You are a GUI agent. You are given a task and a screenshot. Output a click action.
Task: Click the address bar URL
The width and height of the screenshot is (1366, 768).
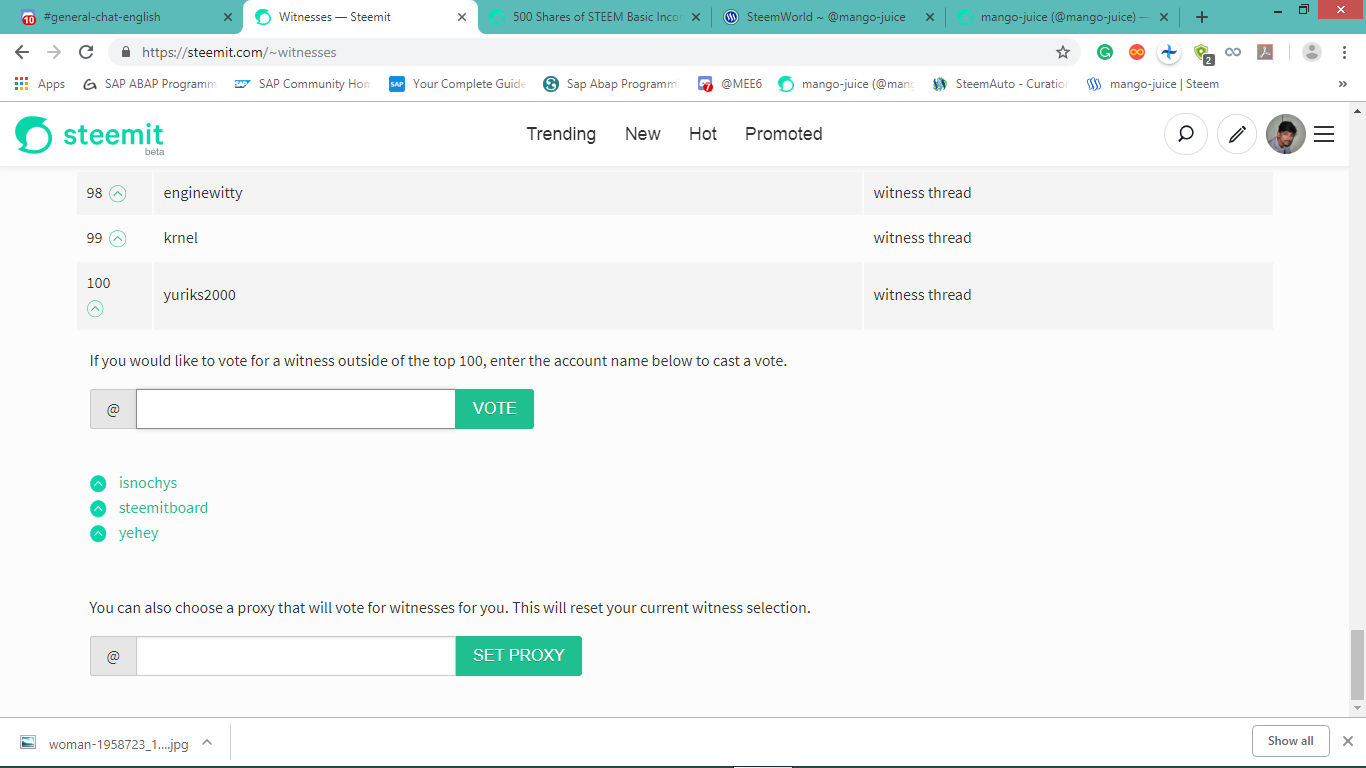(239, 52)
